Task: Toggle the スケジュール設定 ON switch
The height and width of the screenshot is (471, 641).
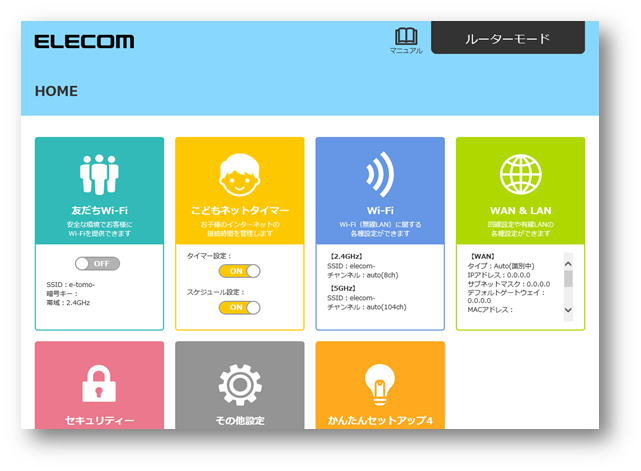Action: tap(240, 307)
